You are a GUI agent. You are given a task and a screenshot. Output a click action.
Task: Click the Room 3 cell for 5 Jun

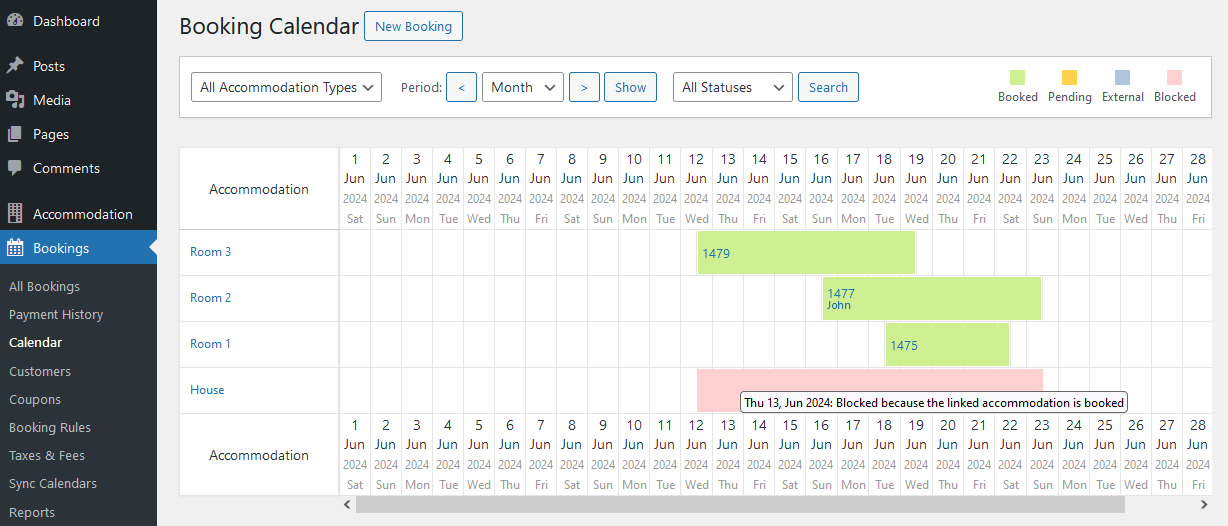479,253
